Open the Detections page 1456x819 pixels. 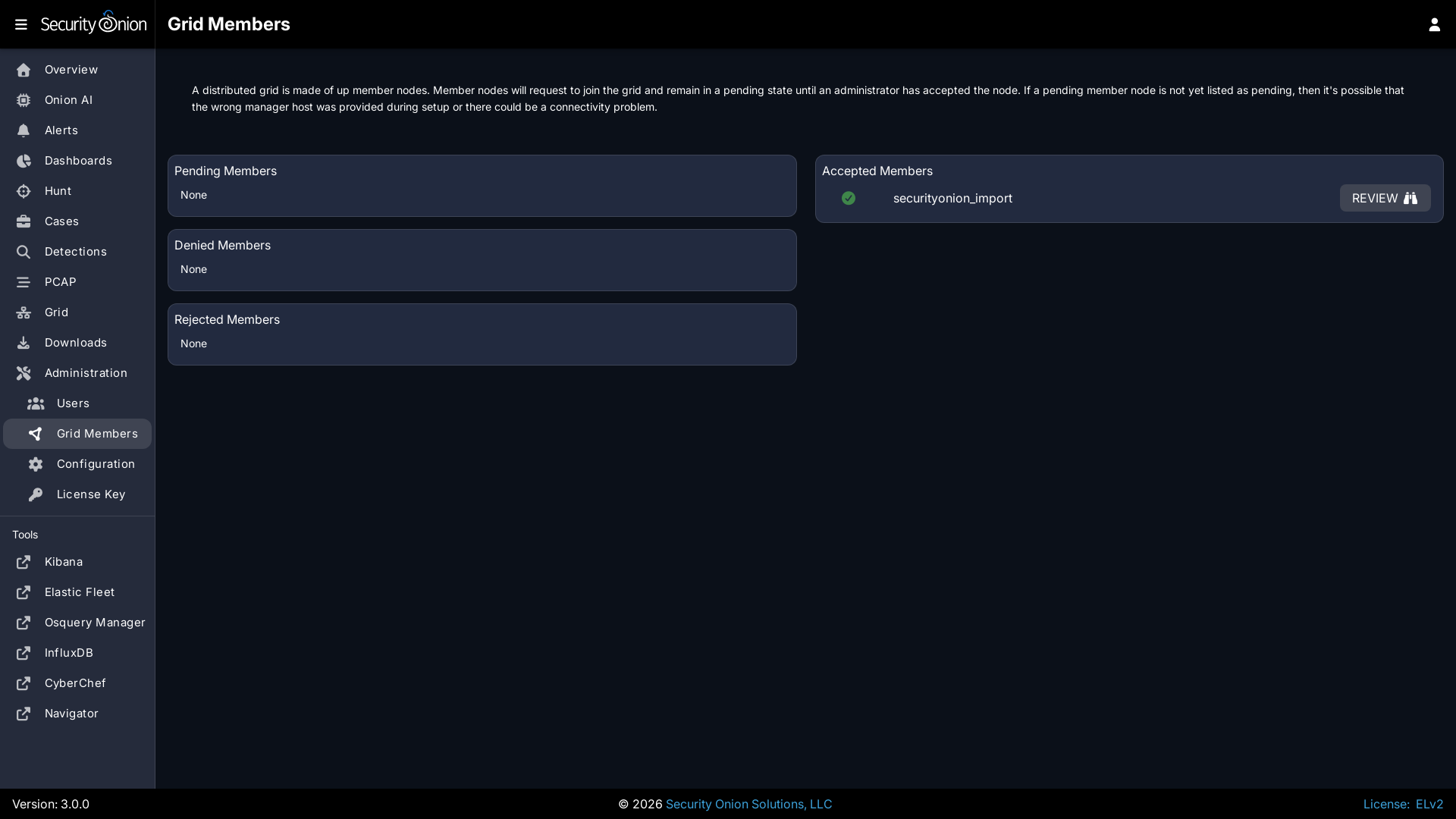point(75,252)
